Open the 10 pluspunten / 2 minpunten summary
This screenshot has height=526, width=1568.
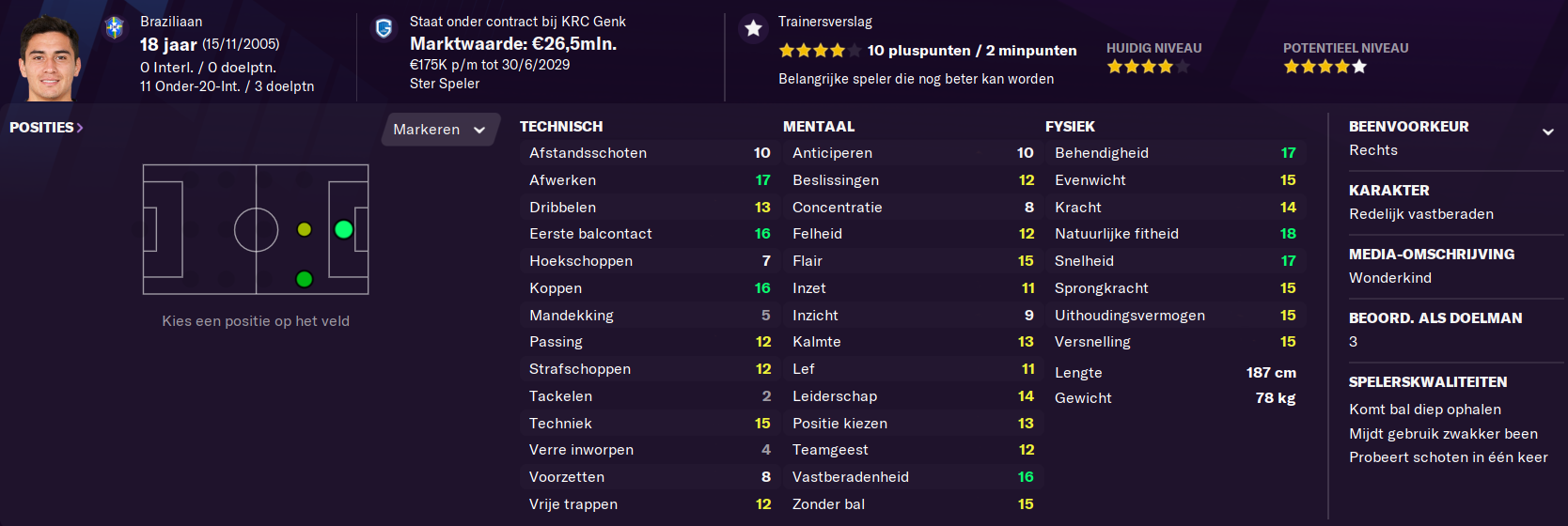[x=972, y=51]
